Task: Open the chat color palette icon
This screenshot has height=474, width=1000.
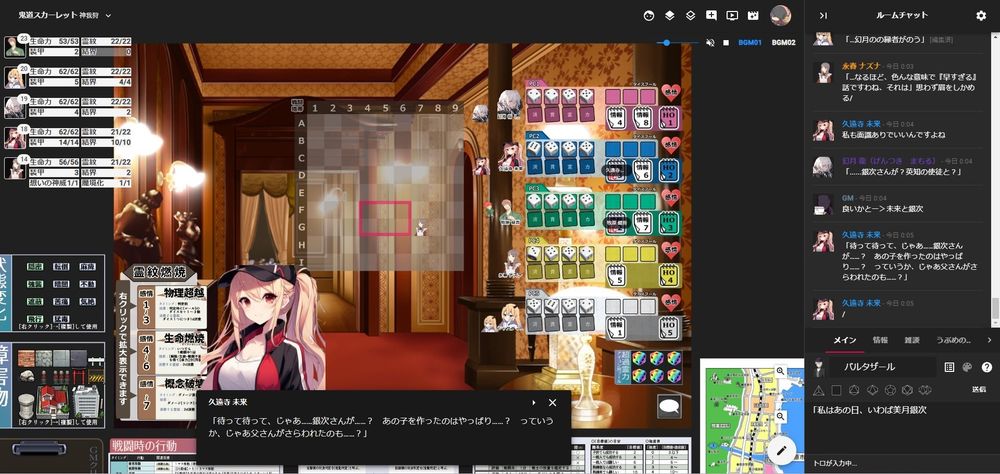Action: click(x=967, y=367)
